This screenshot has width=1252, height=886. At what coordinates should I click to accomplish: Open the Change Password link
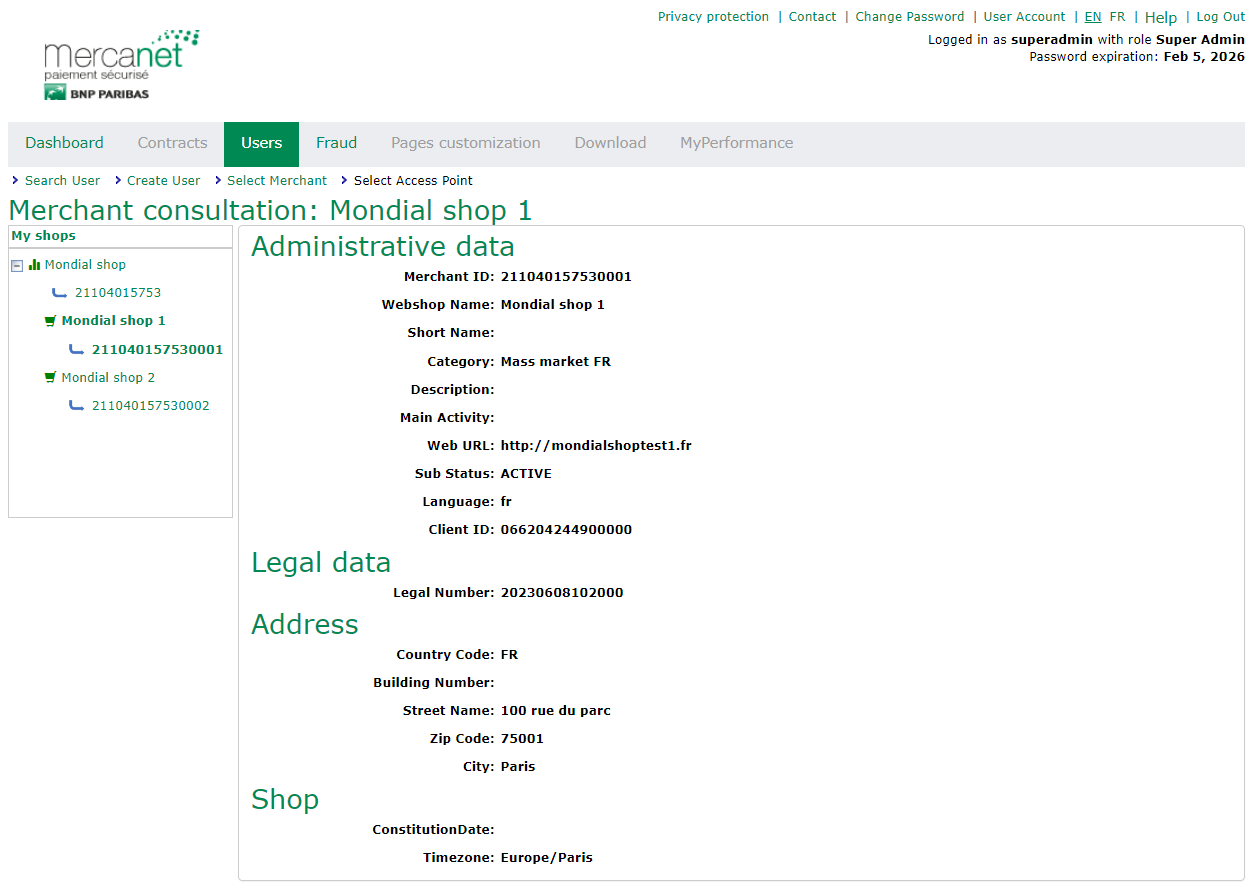[909, 17]
